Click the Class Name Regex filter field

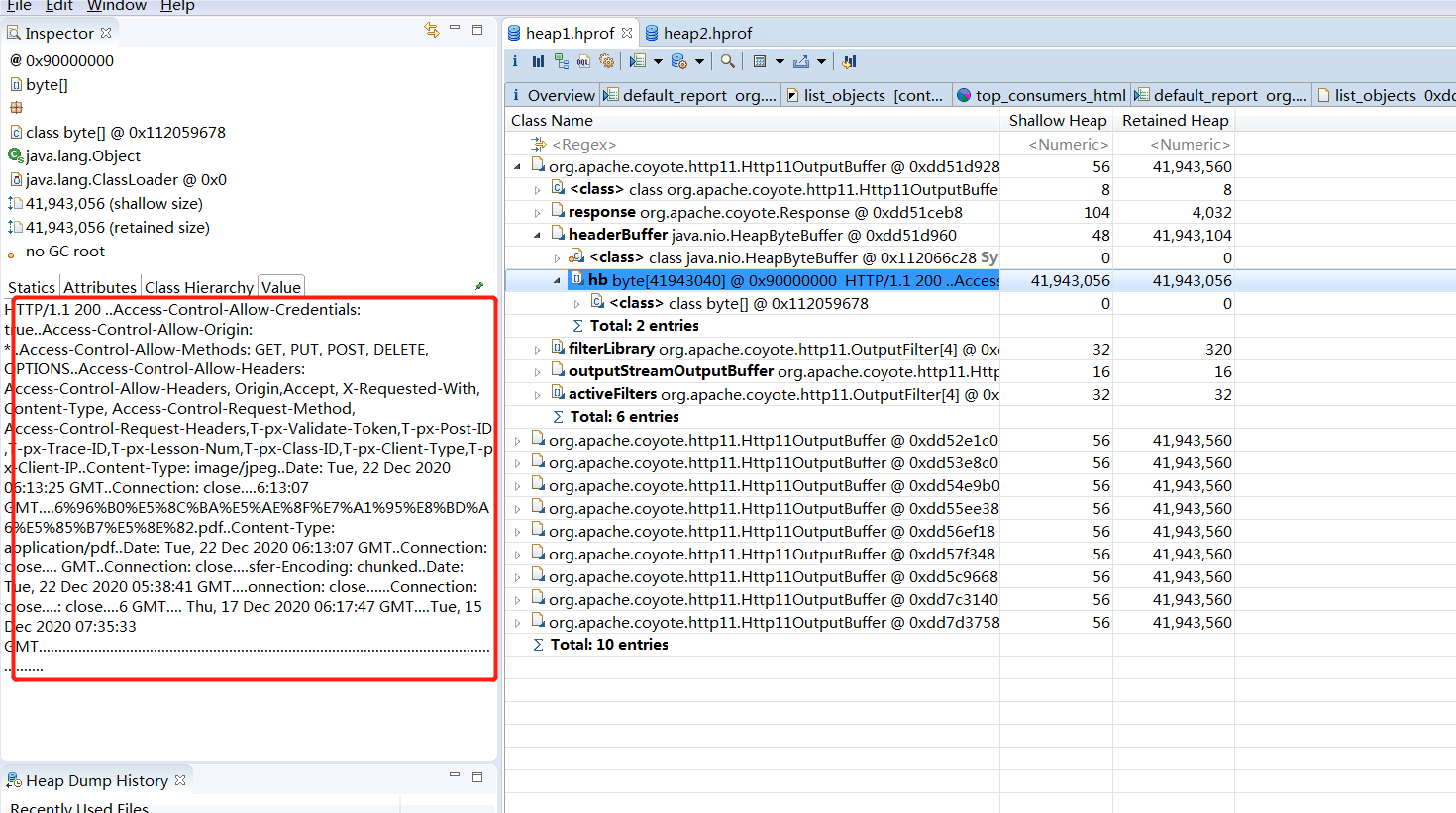click(584, 145)
